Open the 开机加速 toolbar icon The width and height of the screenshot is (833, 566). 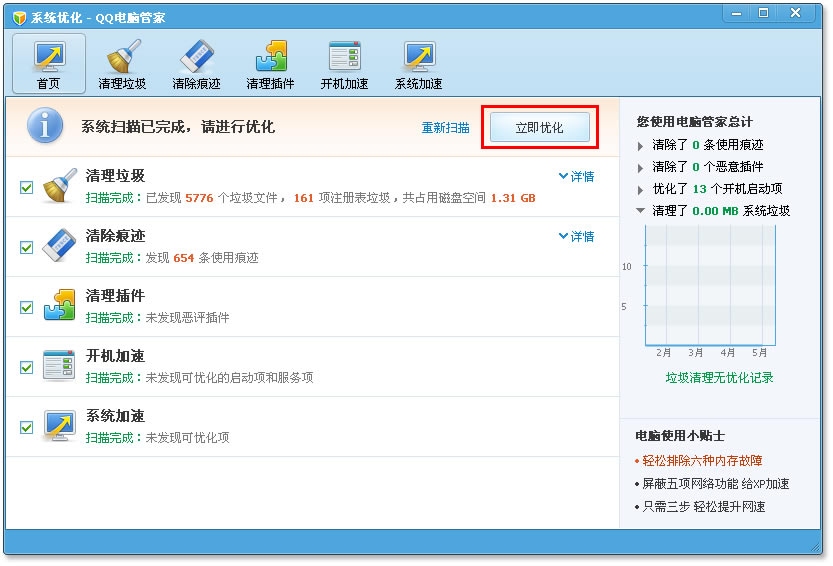pos(344,64)
